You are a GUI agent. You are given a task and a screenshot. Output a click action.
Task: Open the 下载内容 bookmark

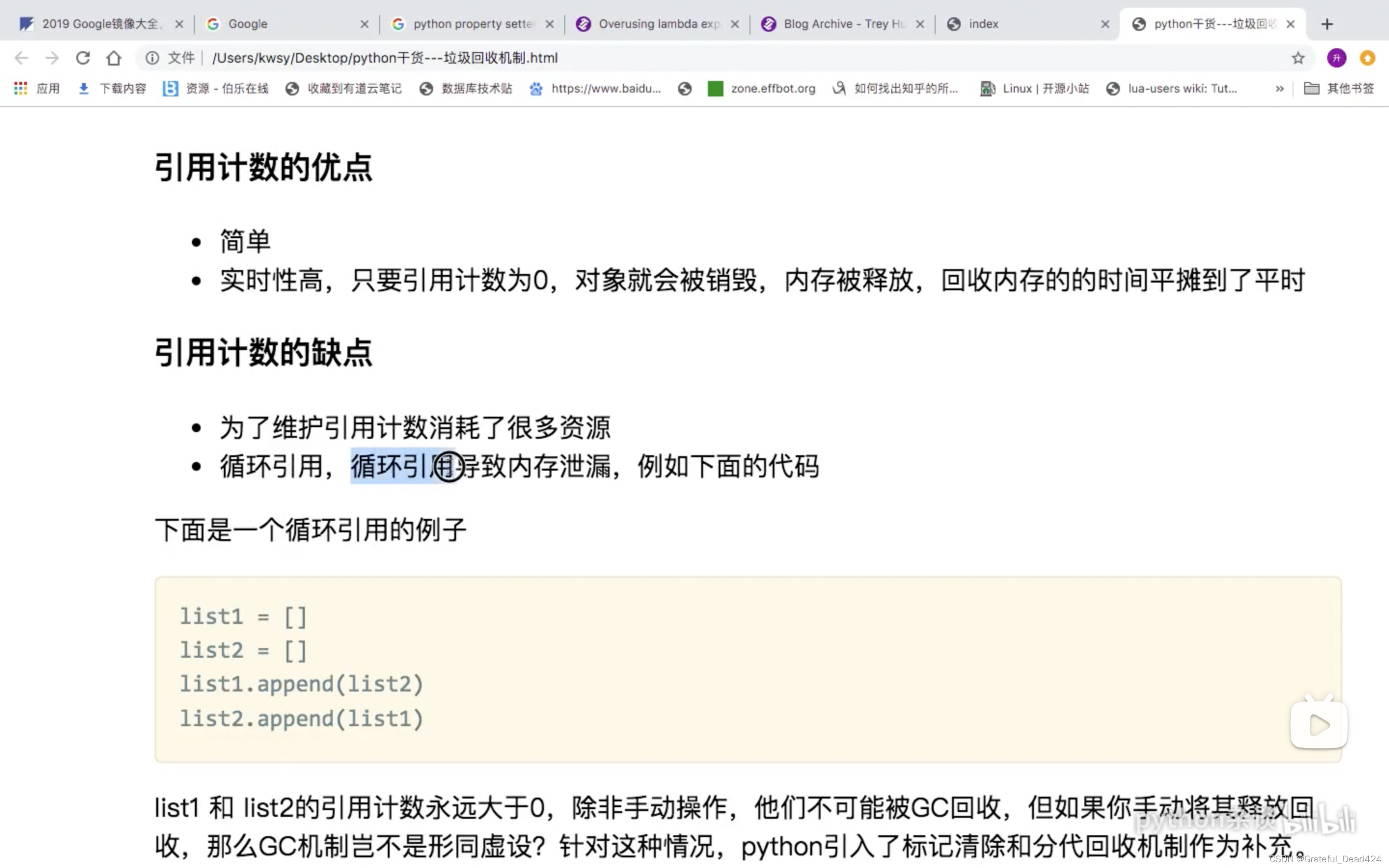coord(112,88)
